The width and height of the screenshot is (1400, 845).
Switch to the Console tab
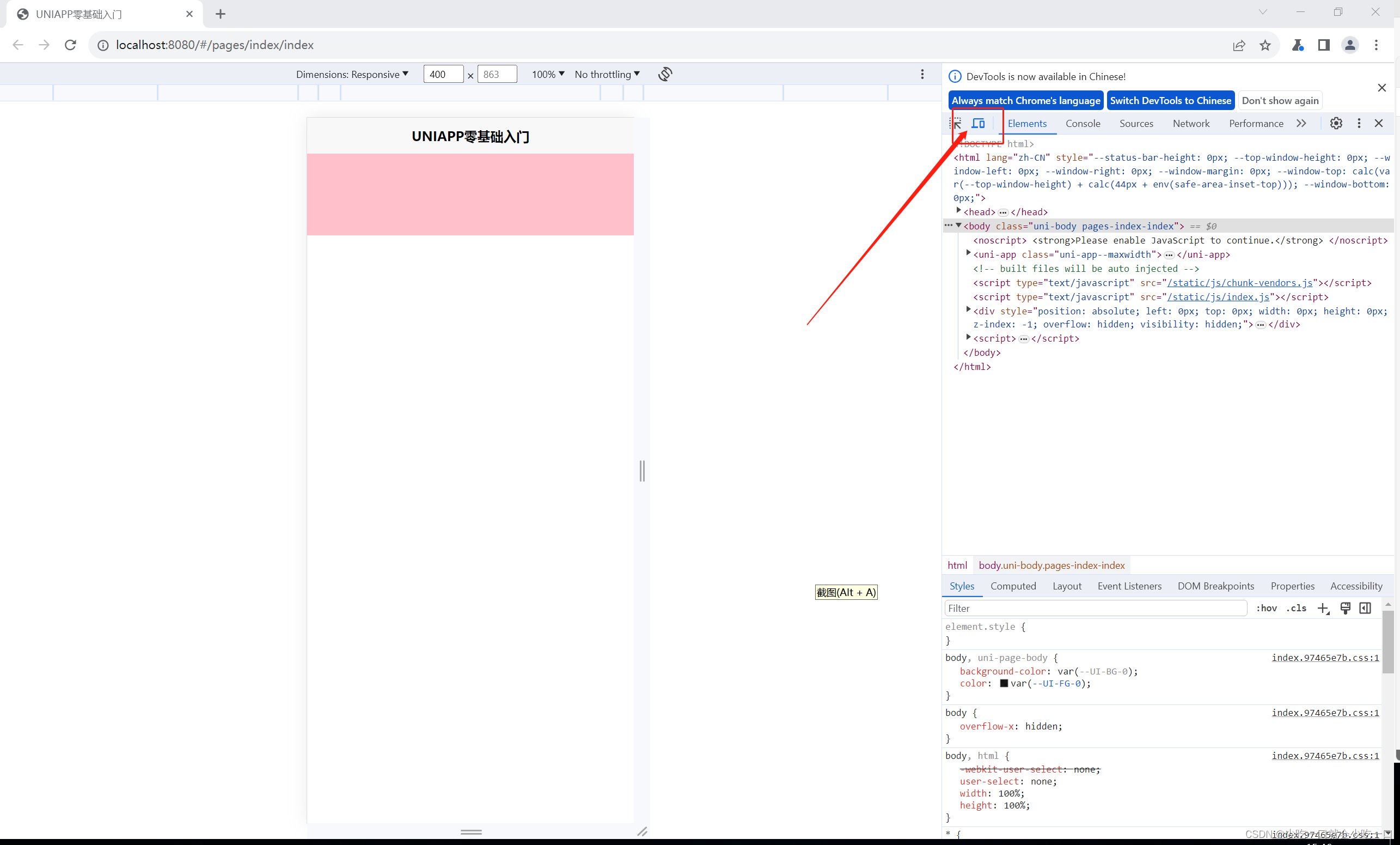coord(1083,123)
